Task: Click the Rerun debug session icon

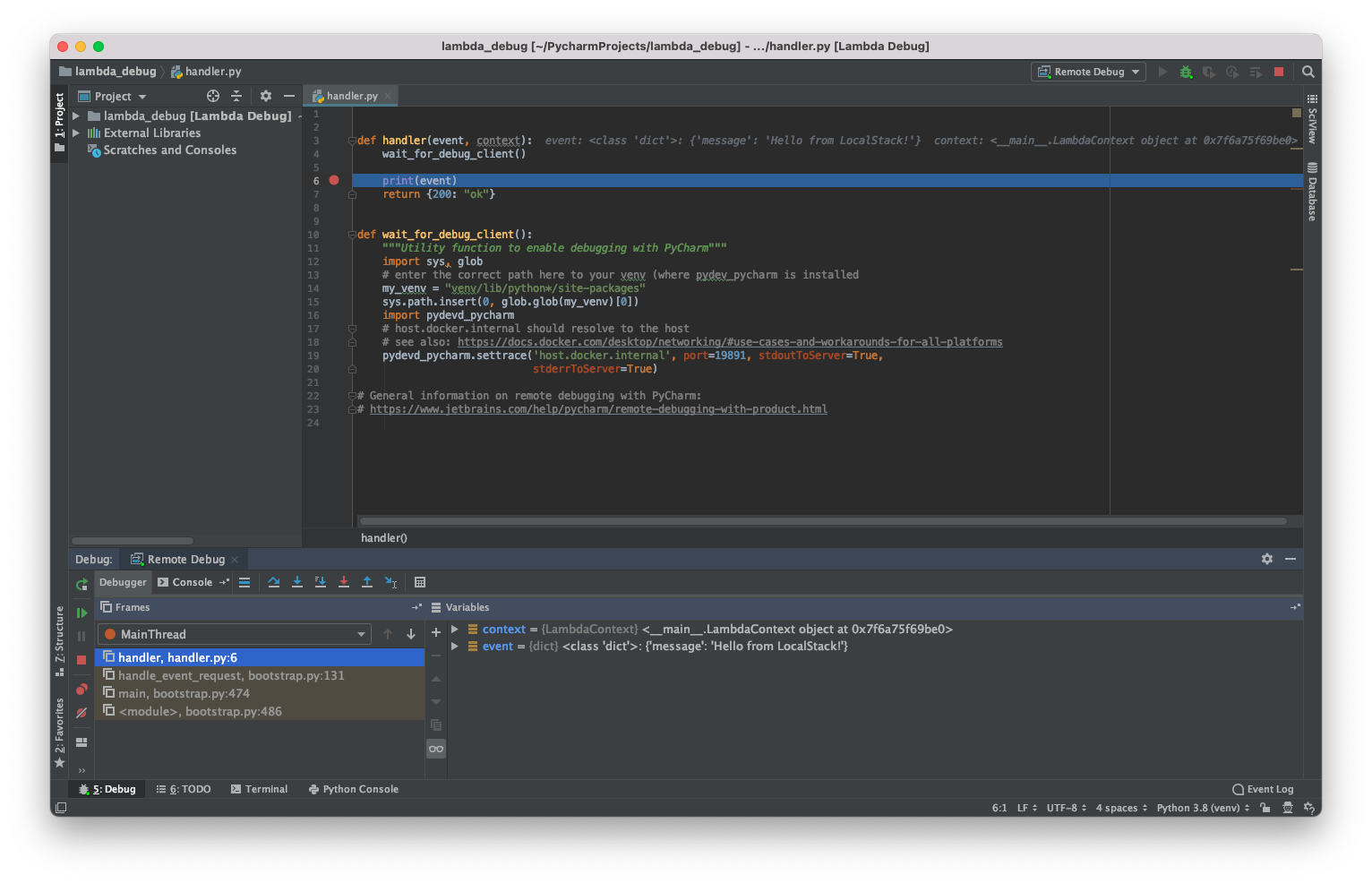Action: (x=81, y=582)
